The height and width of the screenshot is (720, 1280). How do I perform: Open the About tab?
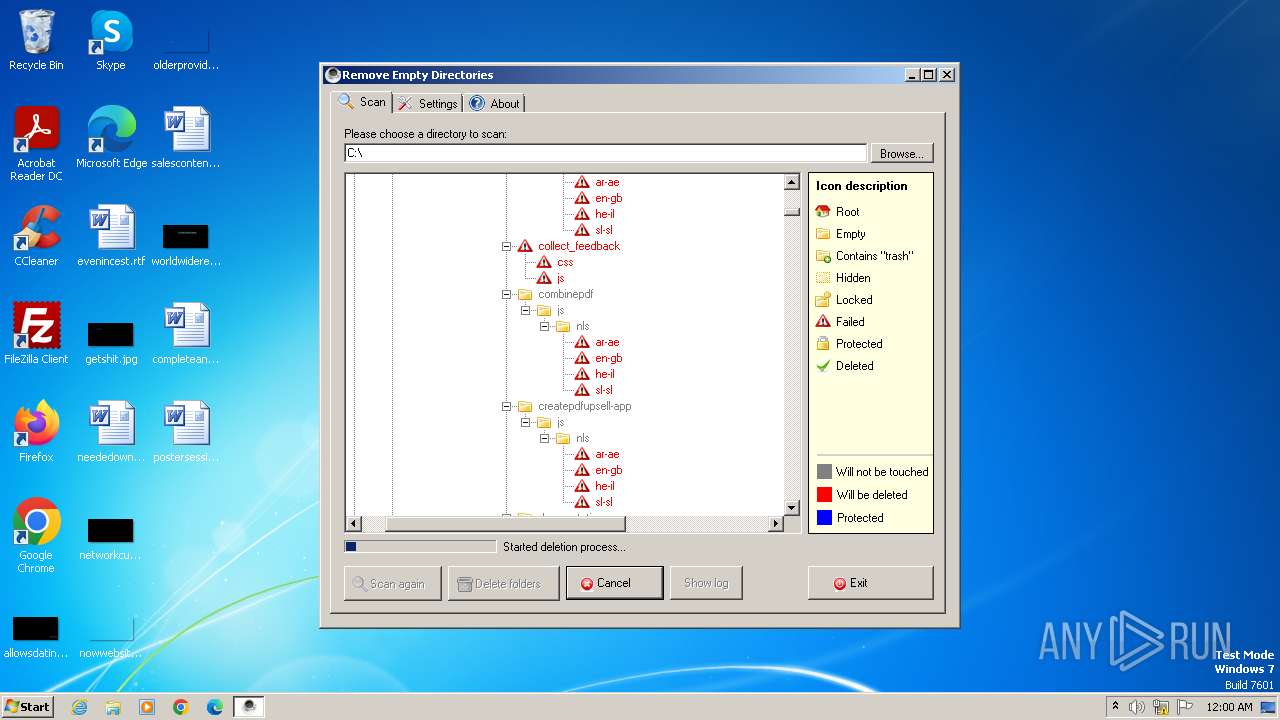495,103
